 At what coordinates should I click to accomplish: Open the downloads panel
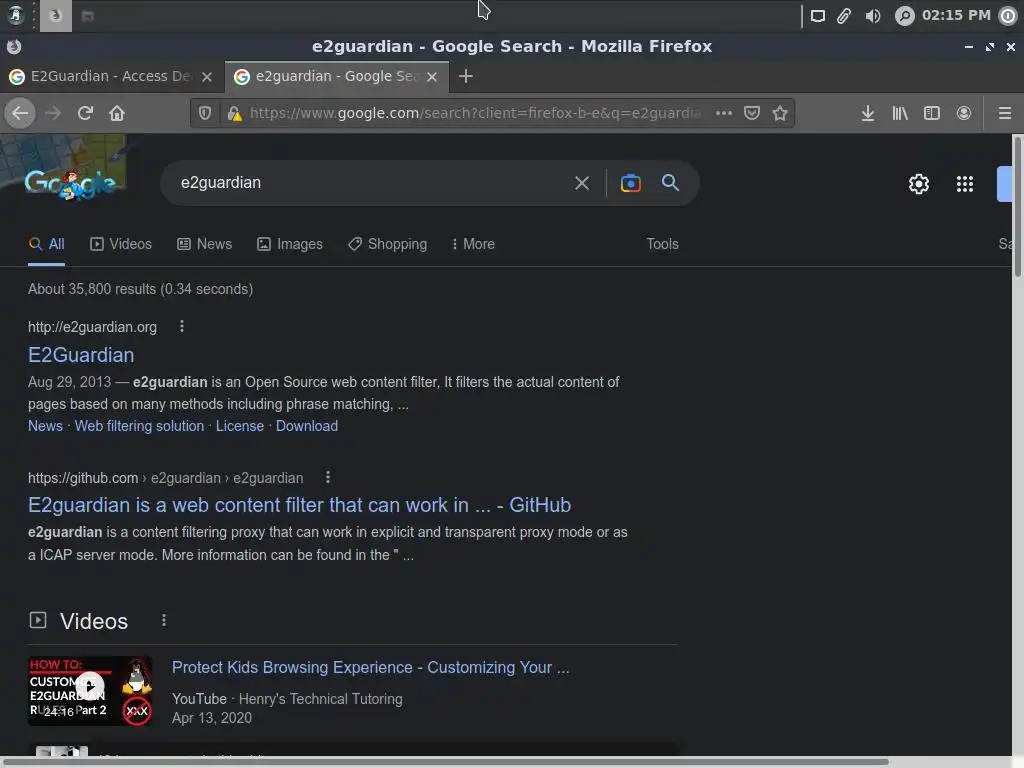click(x=867, y=113)
